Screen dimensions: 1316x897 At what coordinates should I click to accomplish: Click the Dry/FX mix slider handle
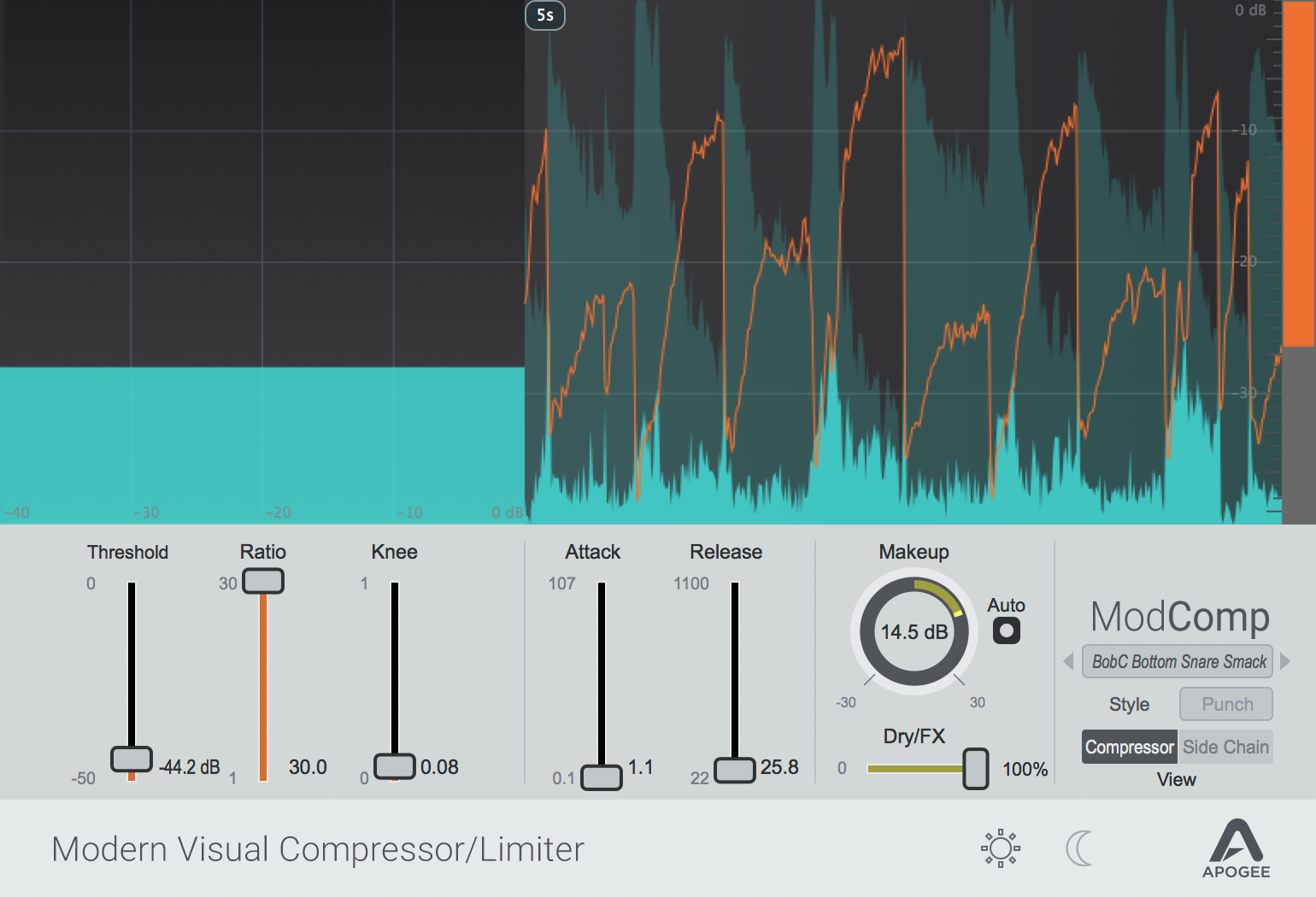tap(975, 768)
